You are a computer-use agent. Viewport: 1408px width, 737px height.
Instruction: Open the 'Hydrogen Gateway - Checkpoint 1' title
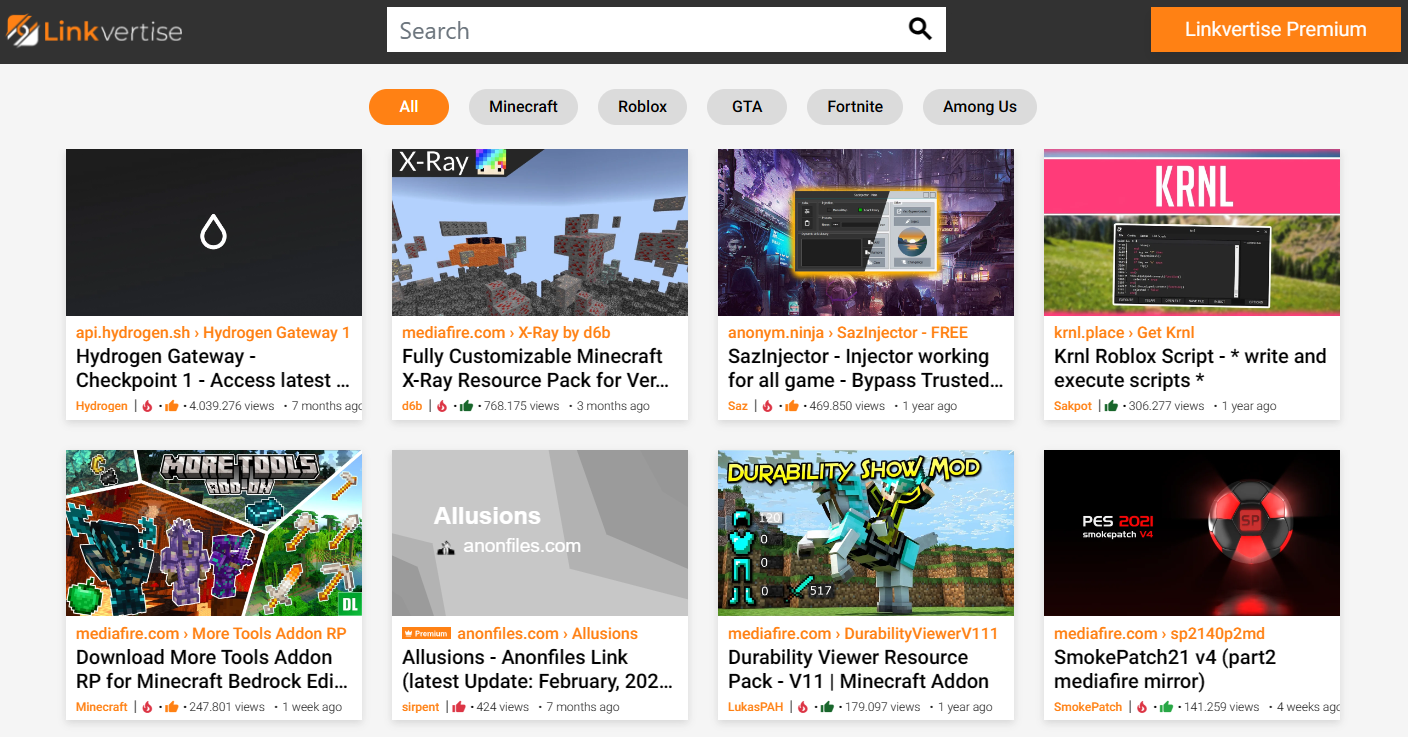point(213,368)
